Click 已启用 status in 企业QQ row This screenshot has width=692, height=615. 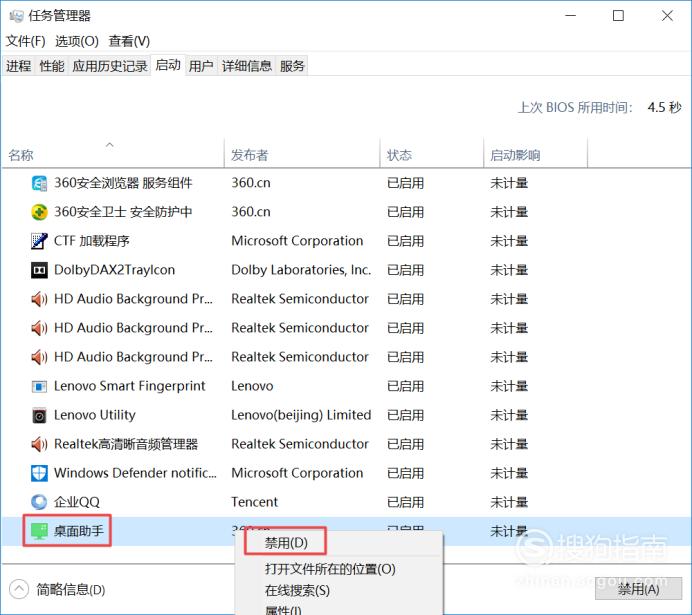406,502
